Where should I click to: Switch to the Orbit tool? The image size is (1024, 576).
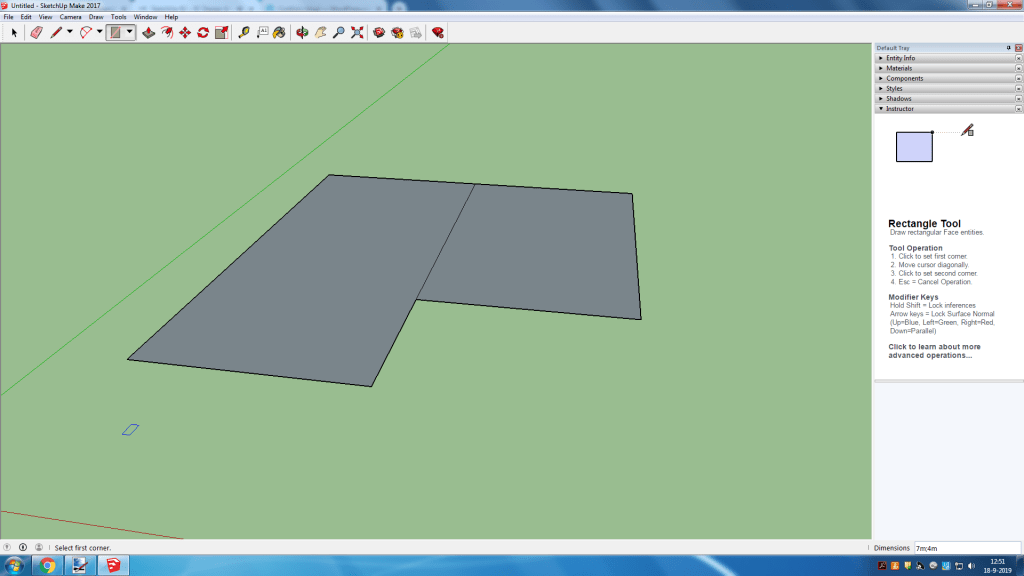[303, 33]
